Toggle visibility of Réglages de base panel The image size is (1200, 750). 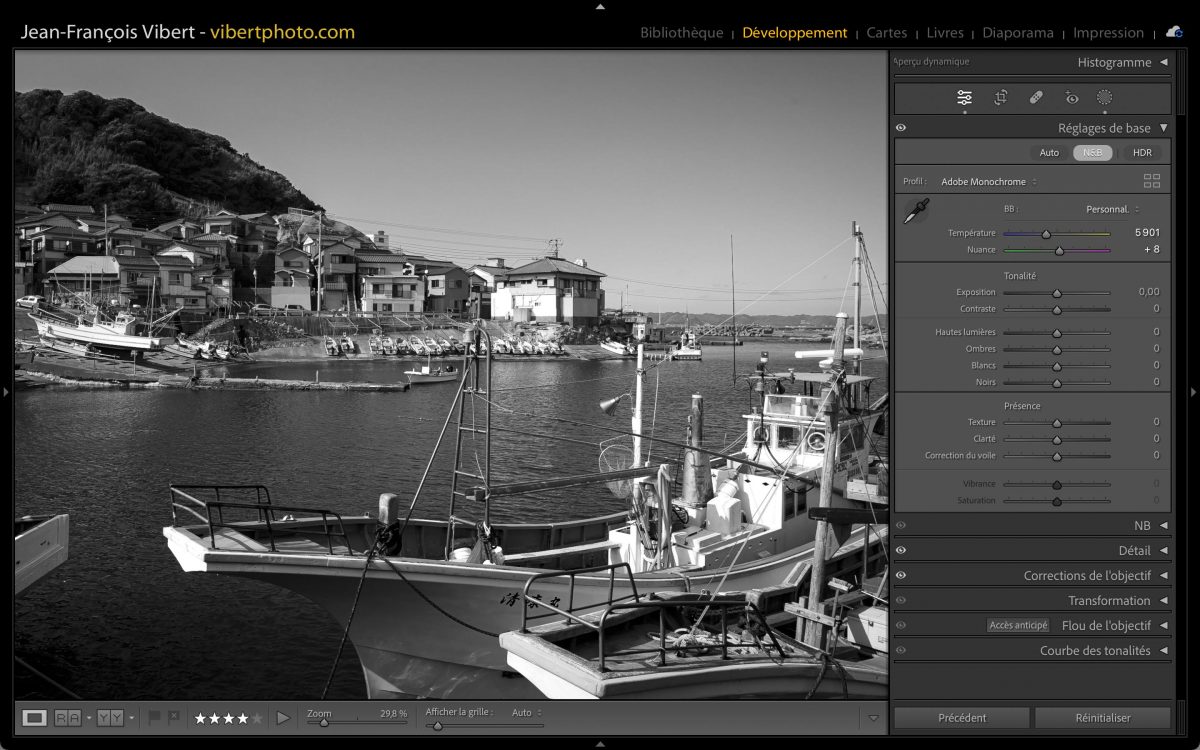coord(901,128)
